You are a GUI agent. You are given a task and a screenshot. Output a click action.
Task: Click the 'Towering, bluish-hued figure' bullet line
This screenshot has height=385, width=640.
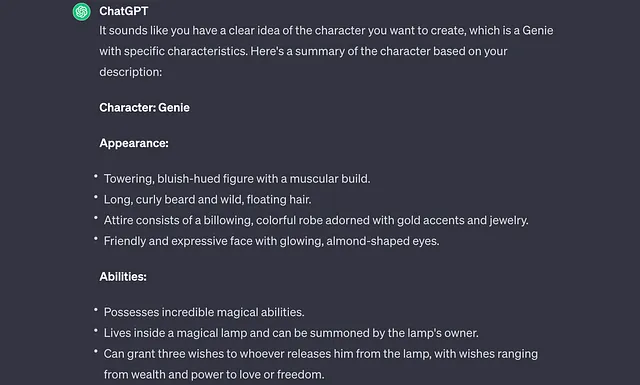[237, 179]
